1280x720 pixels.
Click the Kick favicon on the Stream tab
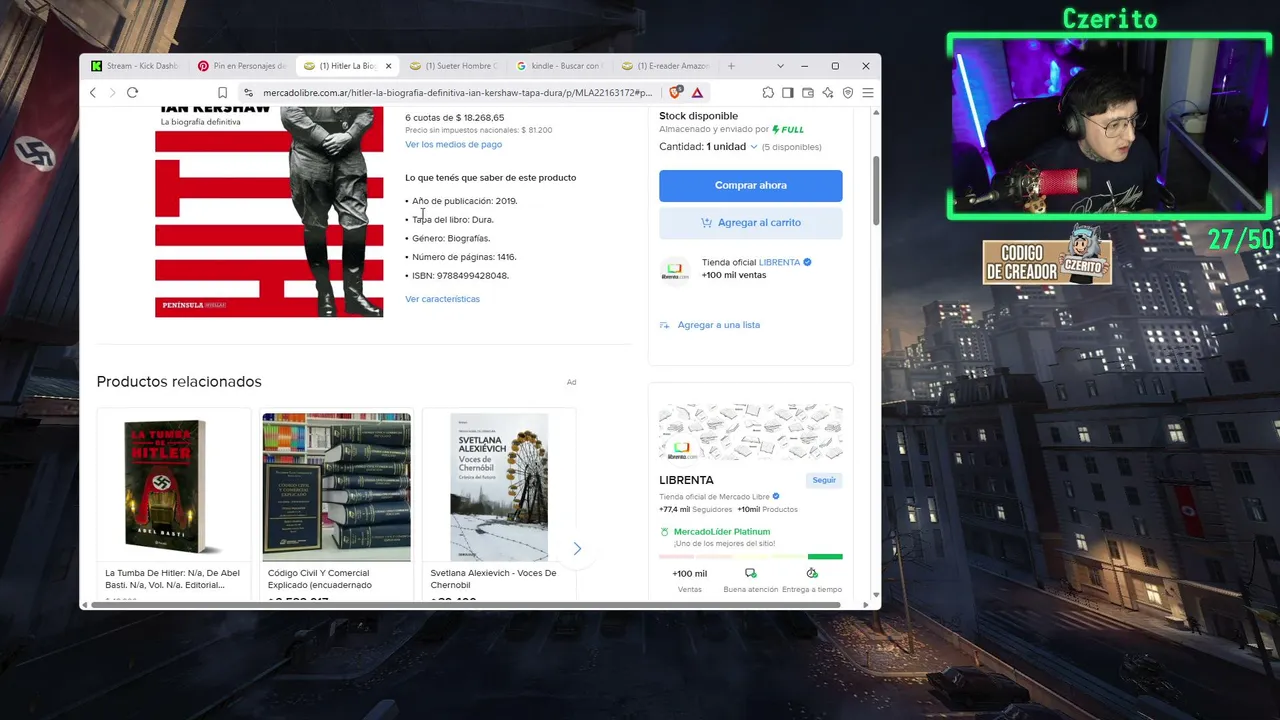[x=96, y=66]
